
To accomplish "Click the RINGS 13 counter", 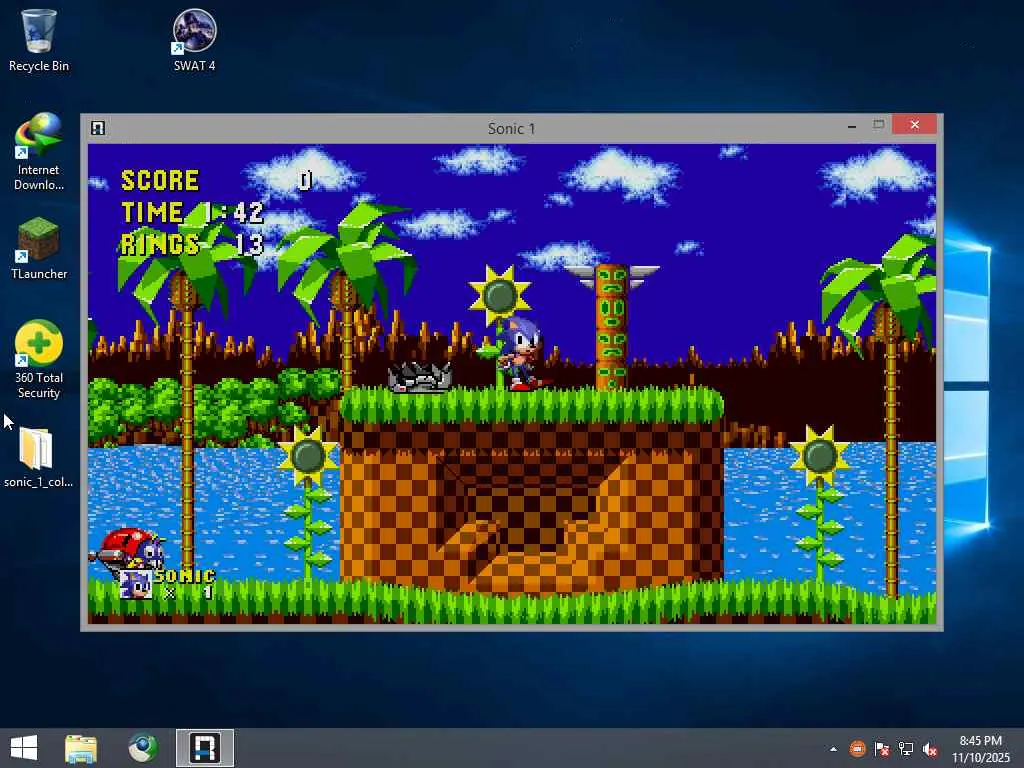I will (192, 244).
